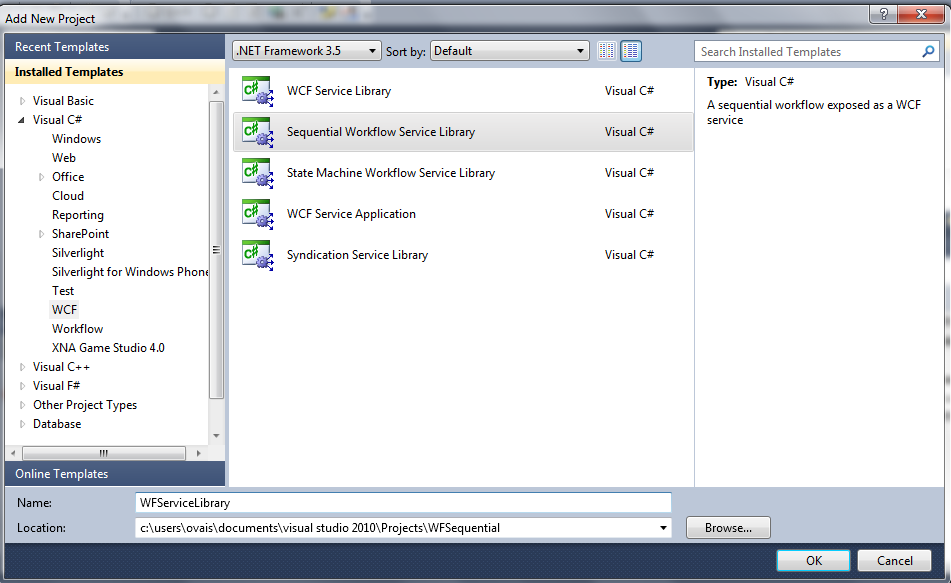The image size is (951, 583).
Task: Click the WCF Service Library template icon
Action: click(x=257, y=90)
